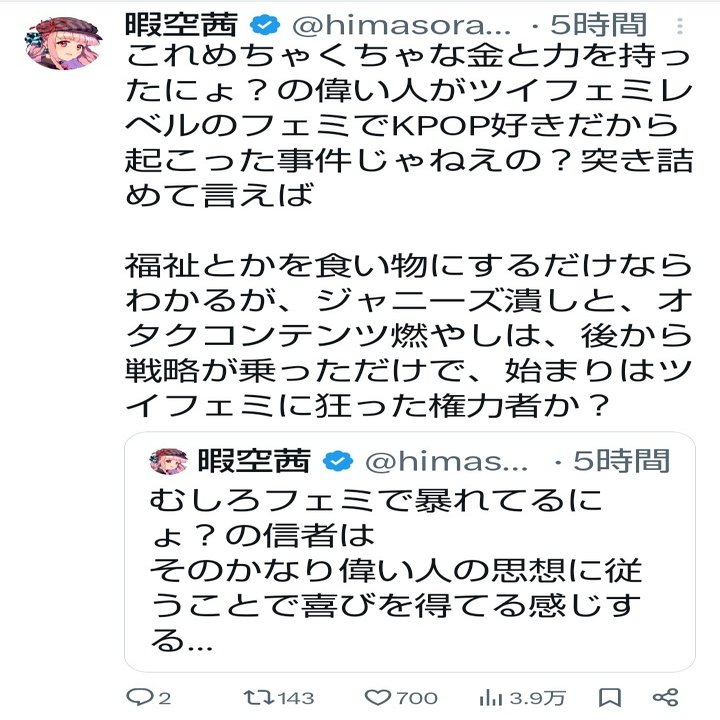Click the quoted tweet's 5時間 timestamp

pyautogui.click(x=622, y=461)
